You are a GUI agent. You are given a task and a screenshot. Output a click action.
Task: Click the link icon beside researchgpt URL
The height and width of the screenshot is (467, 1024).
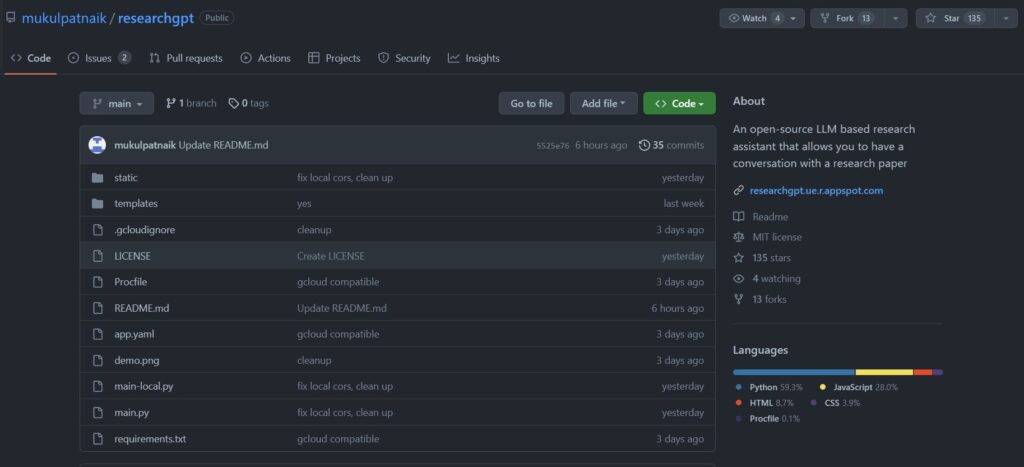click(x=738, y=190)
